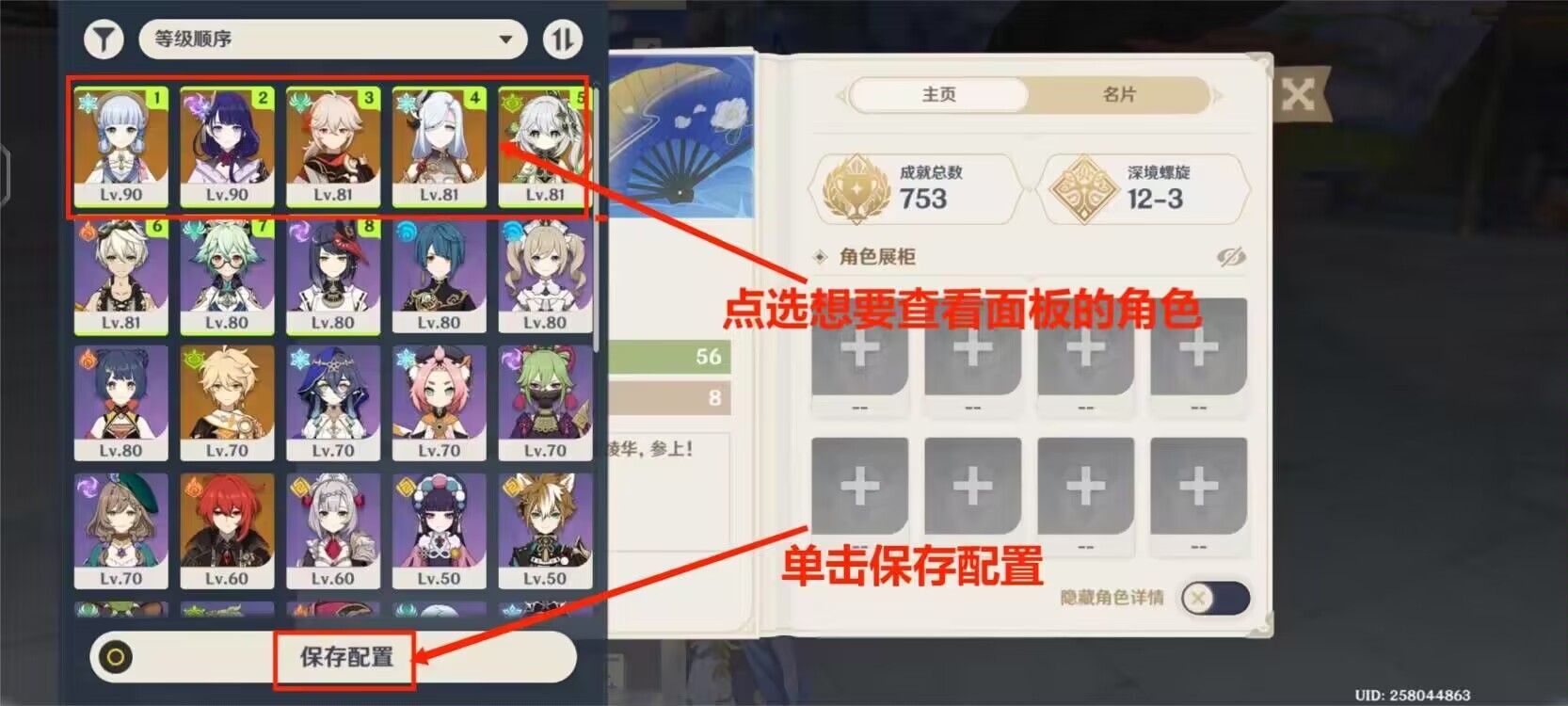Image resolution: width=1568 pixels, height=706 pixels.
Task: Click the left arrow beside 主页 tab
Action: 841,95
